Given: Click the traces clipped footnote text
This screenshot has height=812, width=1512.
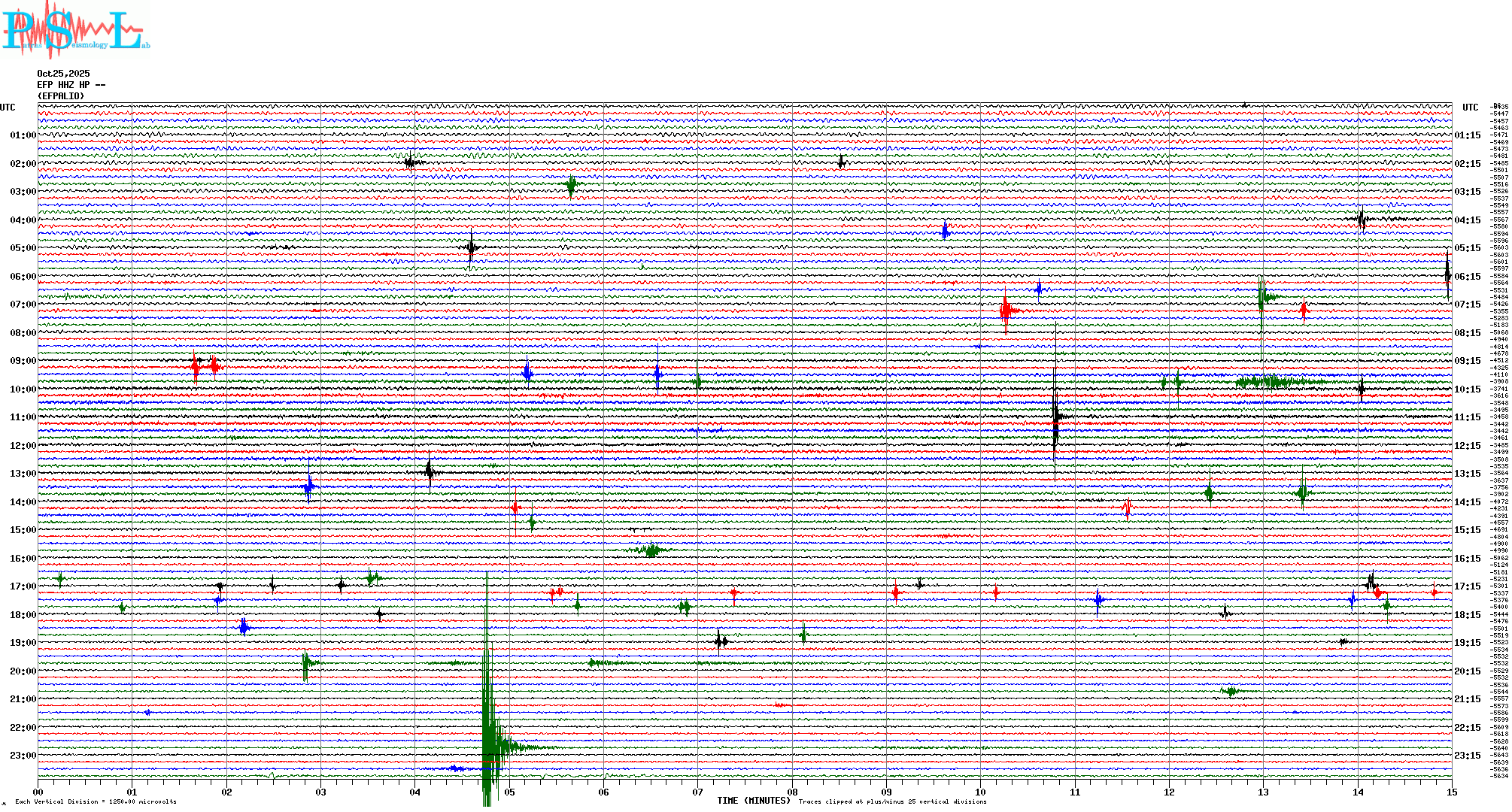Looking at the screenshot, I should coord(892,801).
